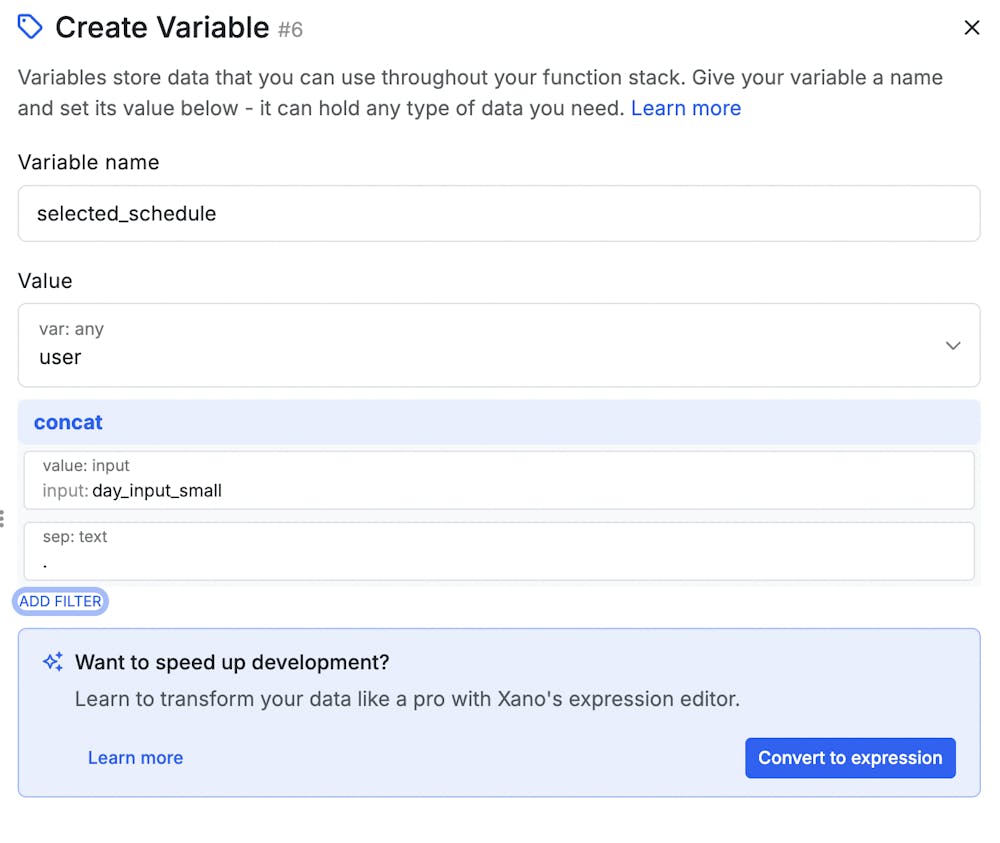Open the Learn more link in the banner
Screen dimensions: 1000x843
[135, 758]
